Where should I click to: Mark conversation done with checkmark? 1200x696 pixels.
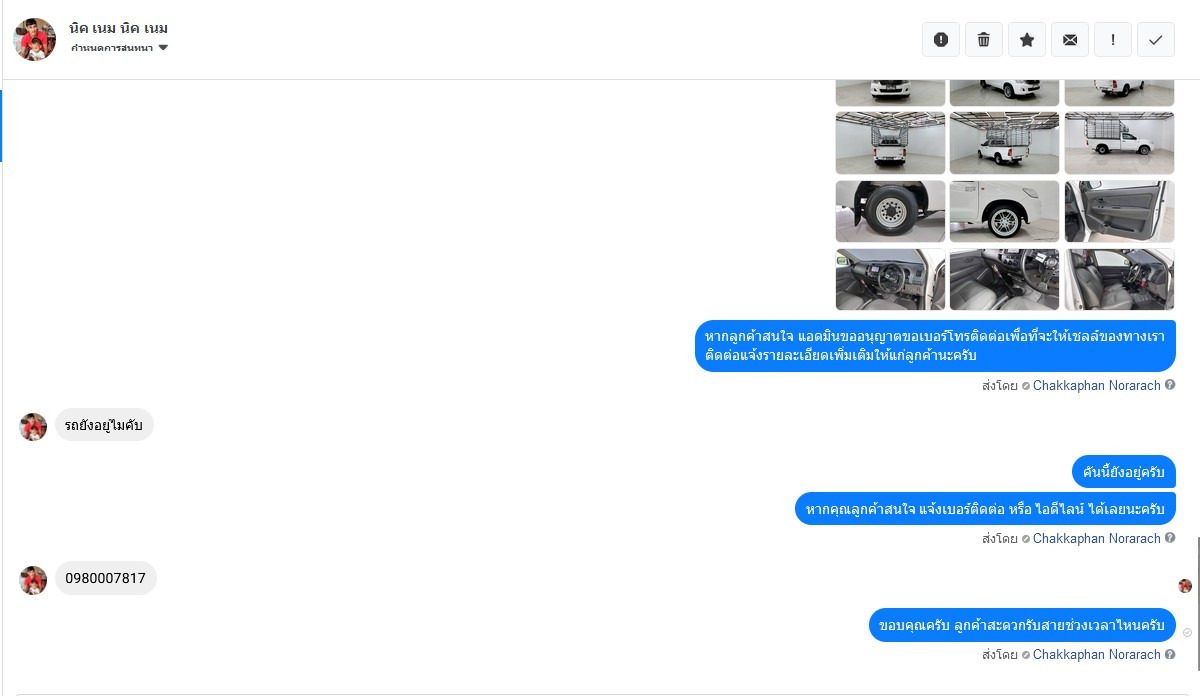tap(1156, 40)
